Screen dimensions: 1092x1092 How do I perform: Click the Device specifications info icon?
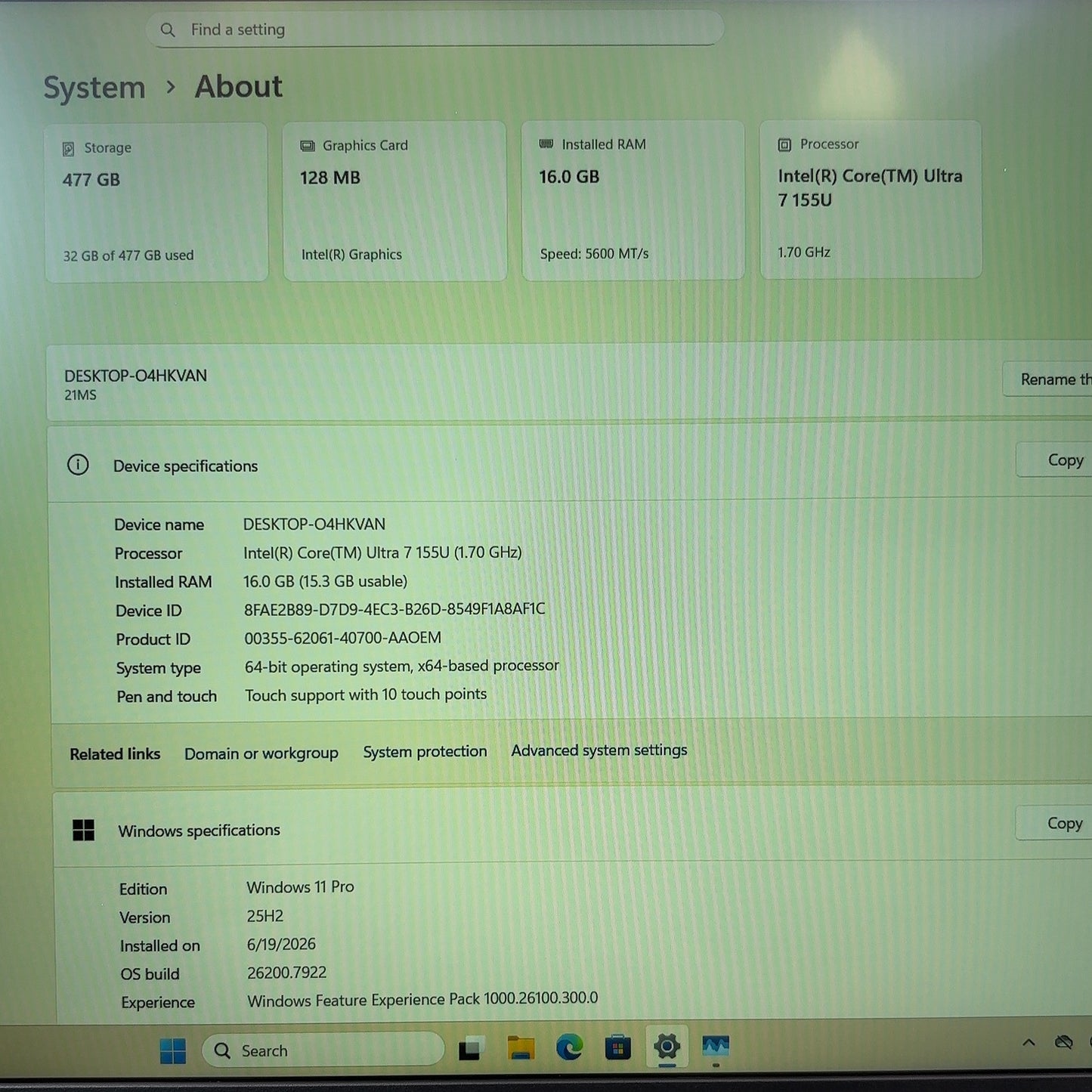tap(78, 465)
